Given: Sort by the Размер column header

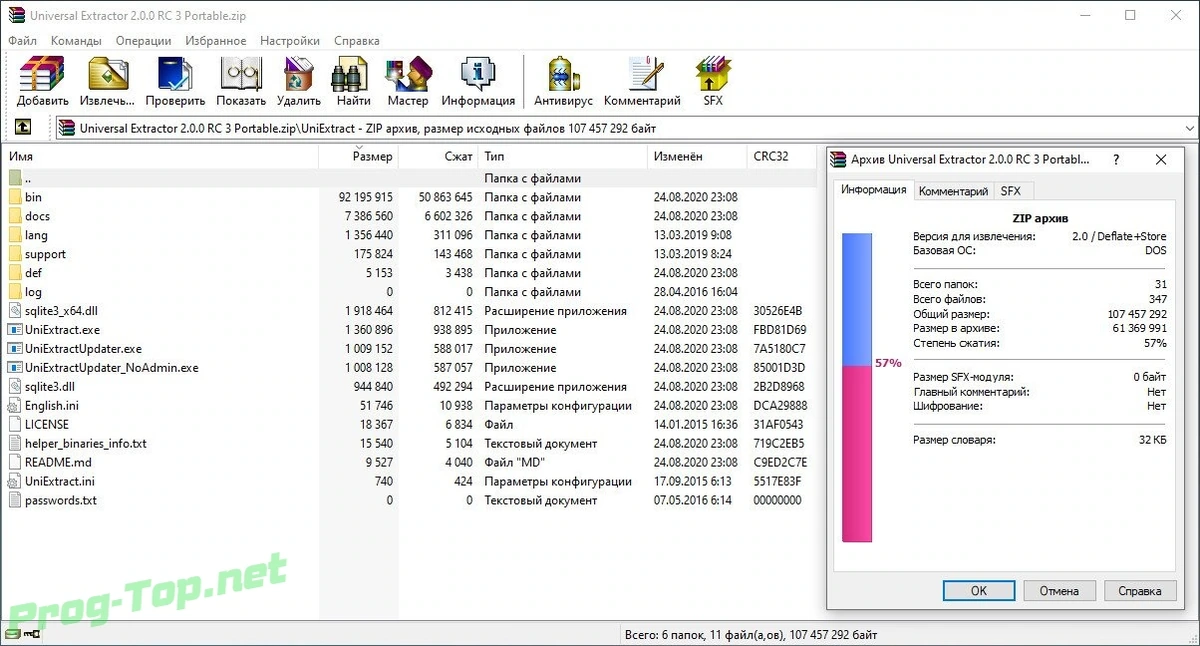Looking at the screenshot, I should pos(359,157).
